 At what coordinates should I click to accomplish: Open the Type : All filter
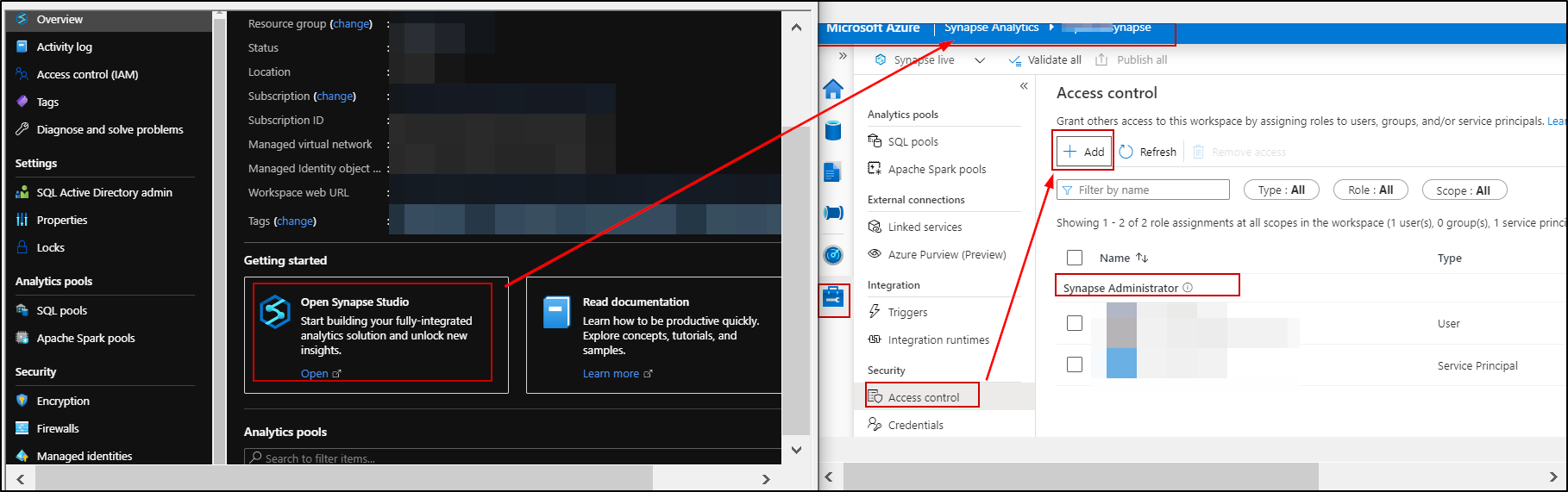(1281, 190)
